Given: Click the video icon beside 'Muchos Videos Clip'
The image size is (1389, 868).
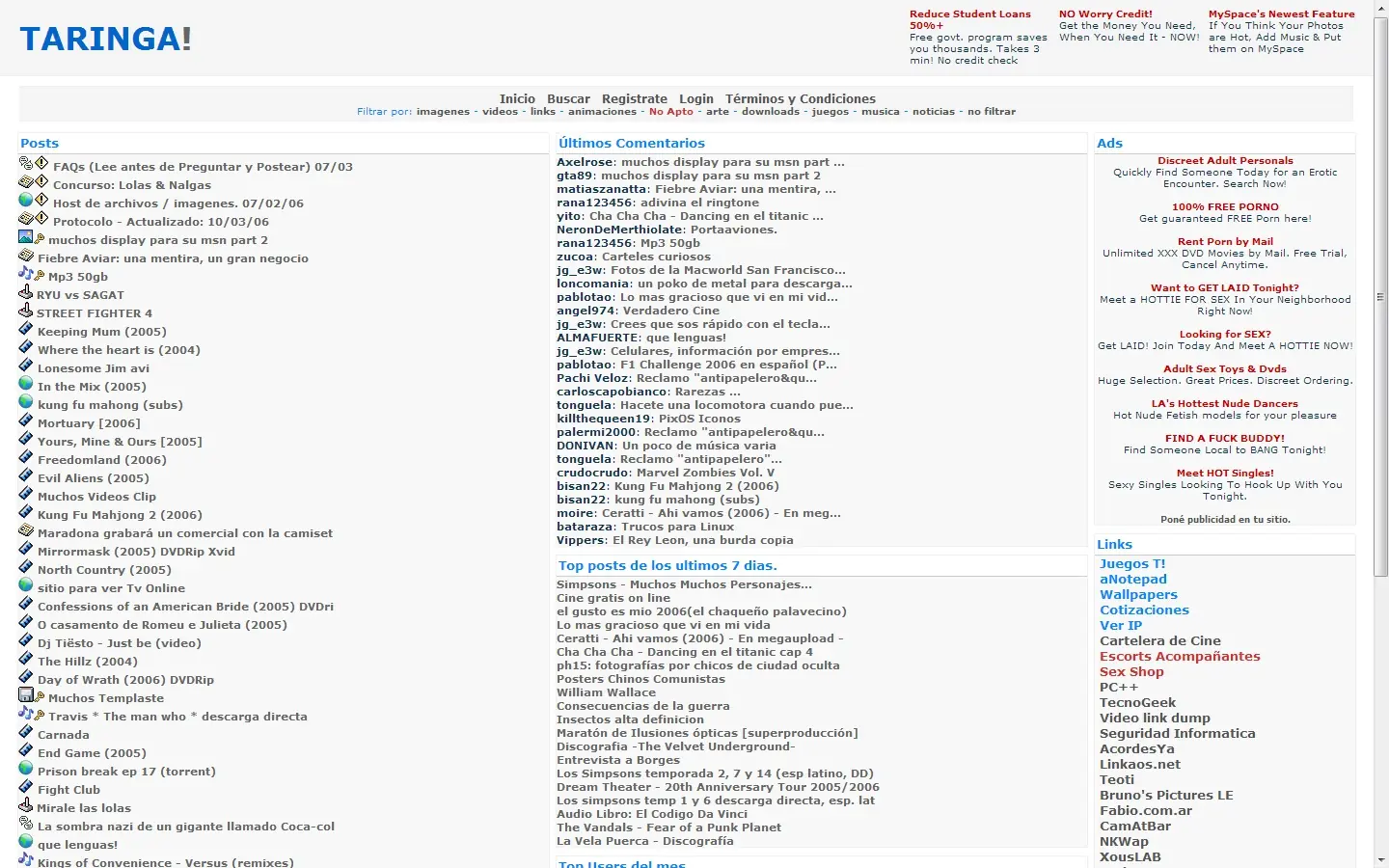Looking at the screenshot, I should (x=26, y=494).
